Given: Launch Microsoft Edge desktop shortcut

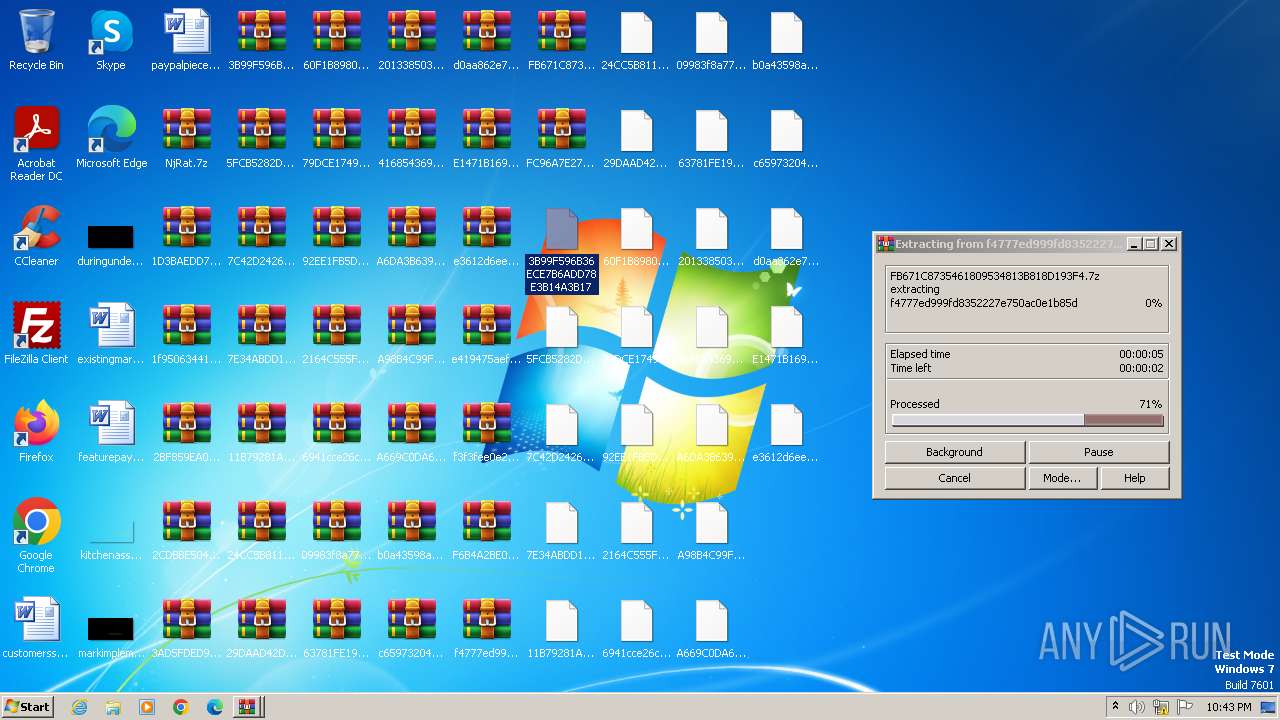Looking at the screenshot, I should [x=111, y=139].
